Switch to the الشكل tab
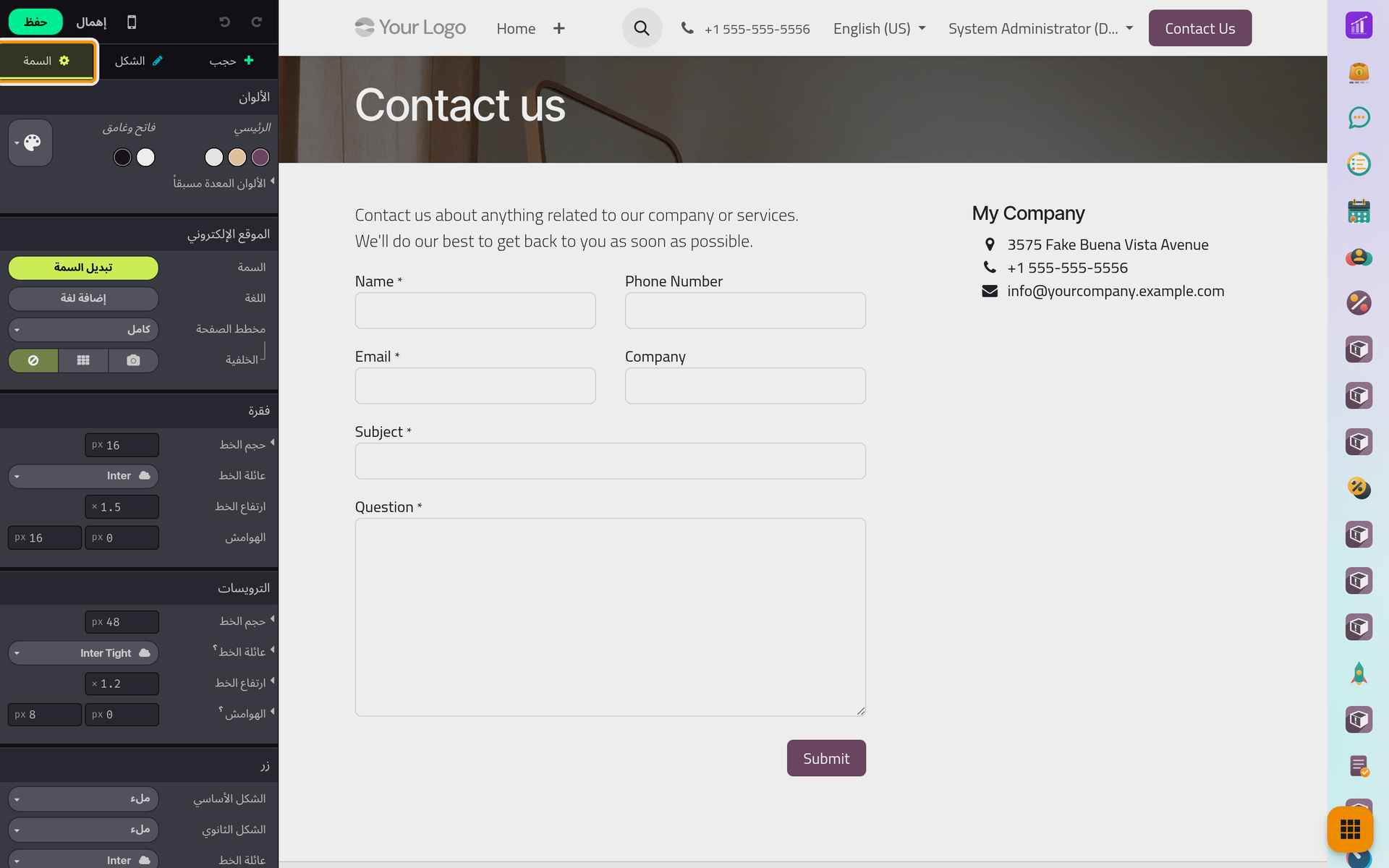The height and width of the screenshot is (868, 1389). click(x=139, y=61)
